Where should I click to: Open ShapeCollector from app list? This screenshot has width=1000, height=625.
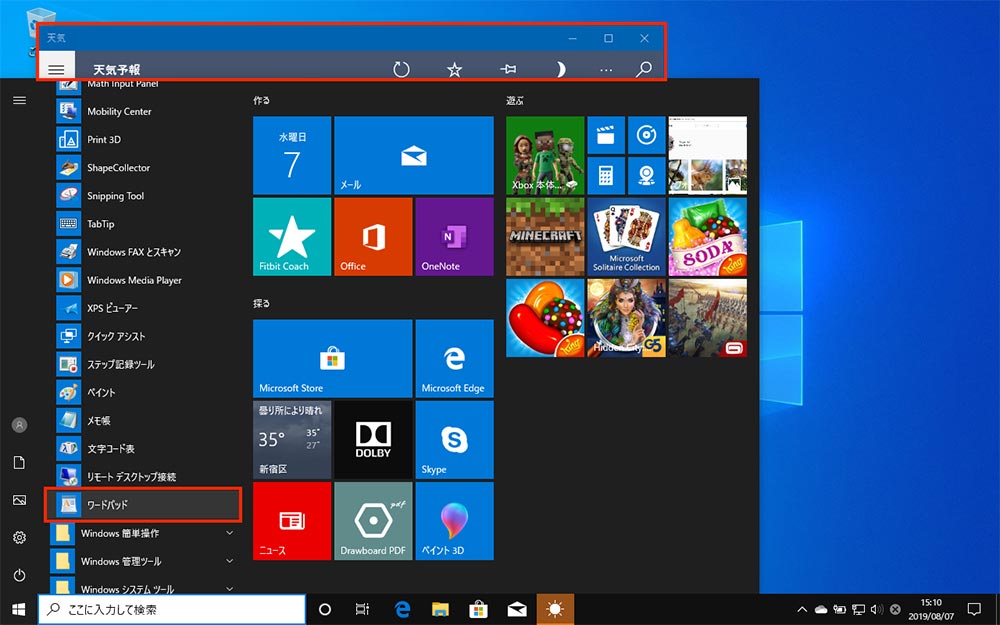click(x=145, y=168)
